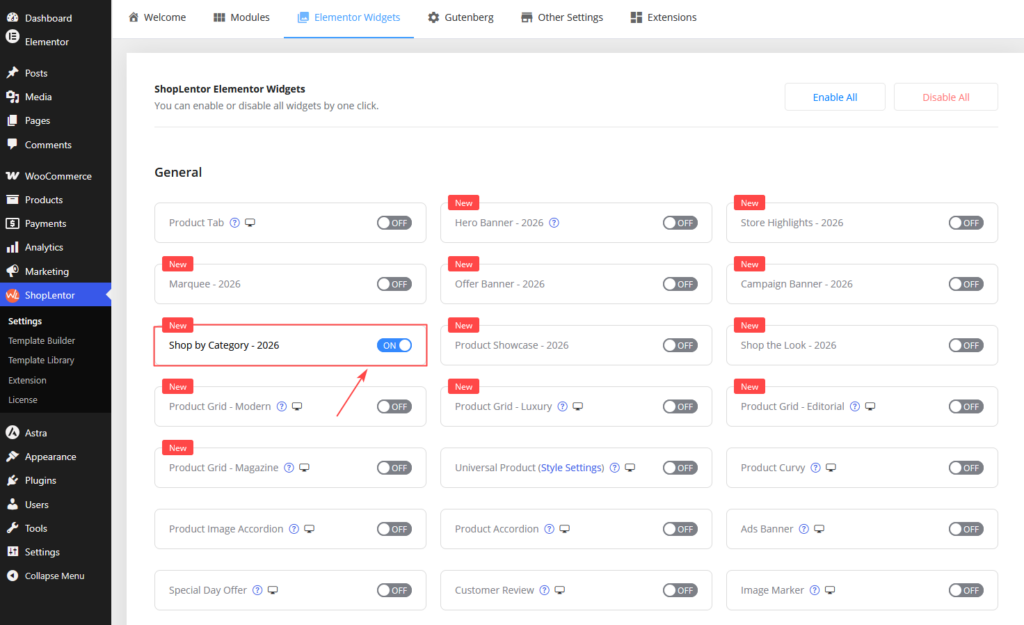Click the Astra logo icon in sidebar
1024x625 pixels.
coord(12,432)
